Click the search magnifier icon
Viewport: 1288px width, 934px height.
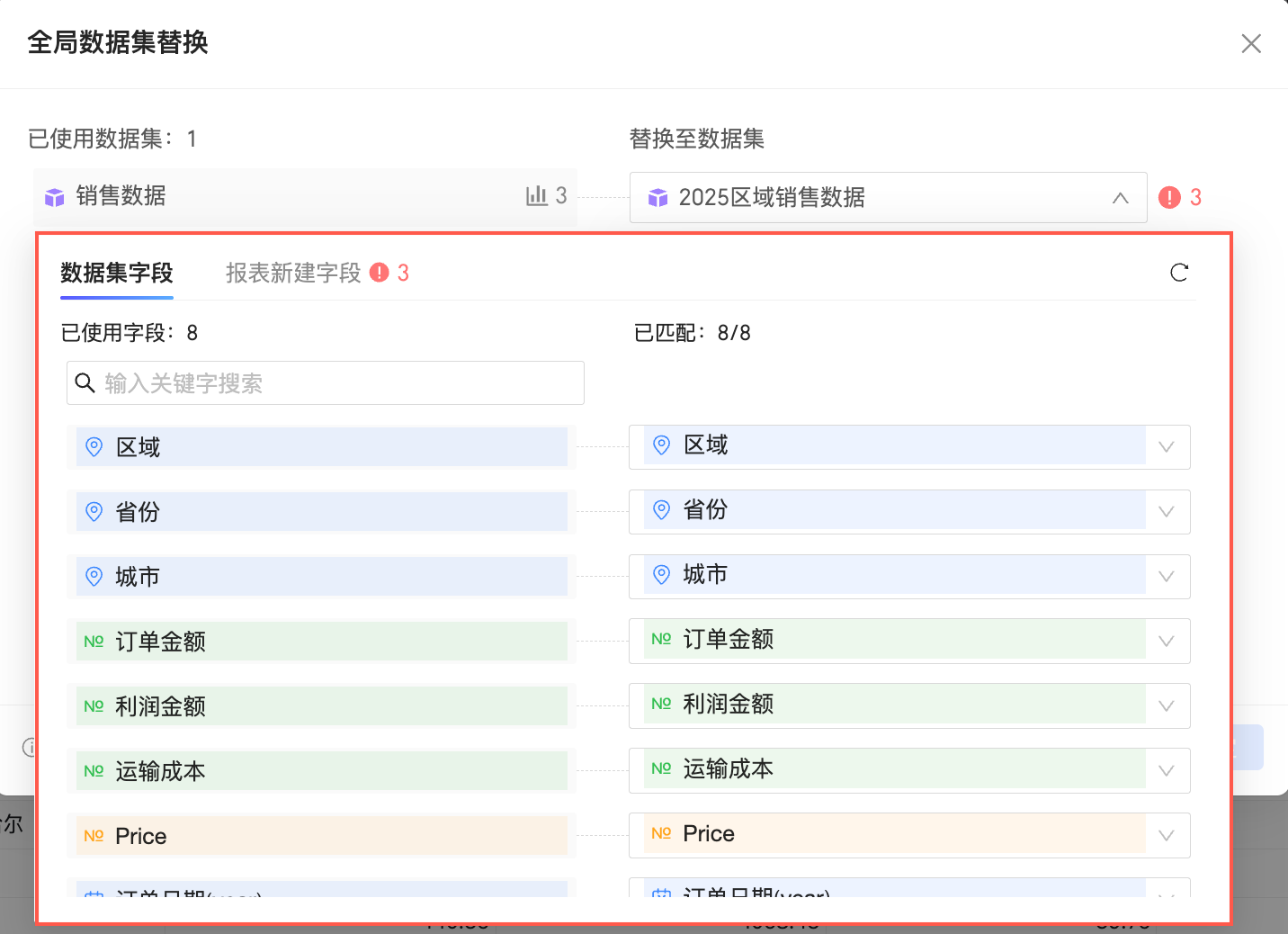click(85, 383)
